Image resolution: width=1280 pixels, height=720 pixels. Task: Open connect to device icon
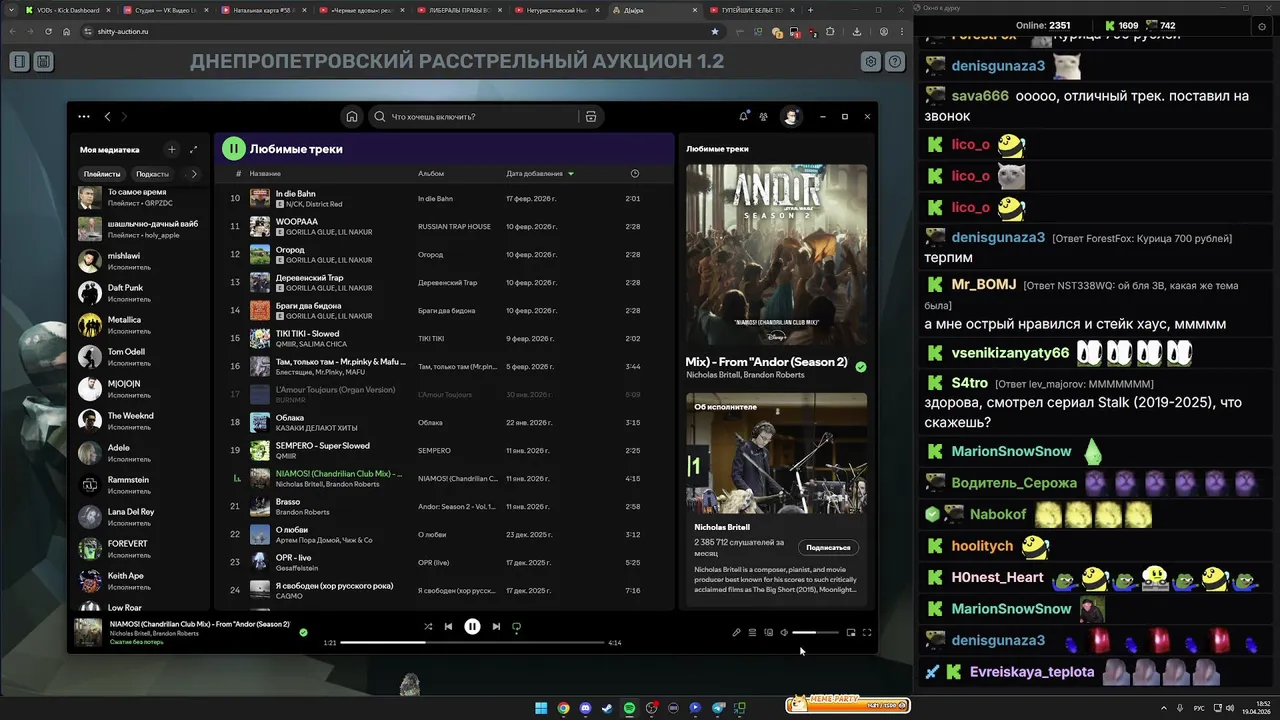click(x=768, y=632)
